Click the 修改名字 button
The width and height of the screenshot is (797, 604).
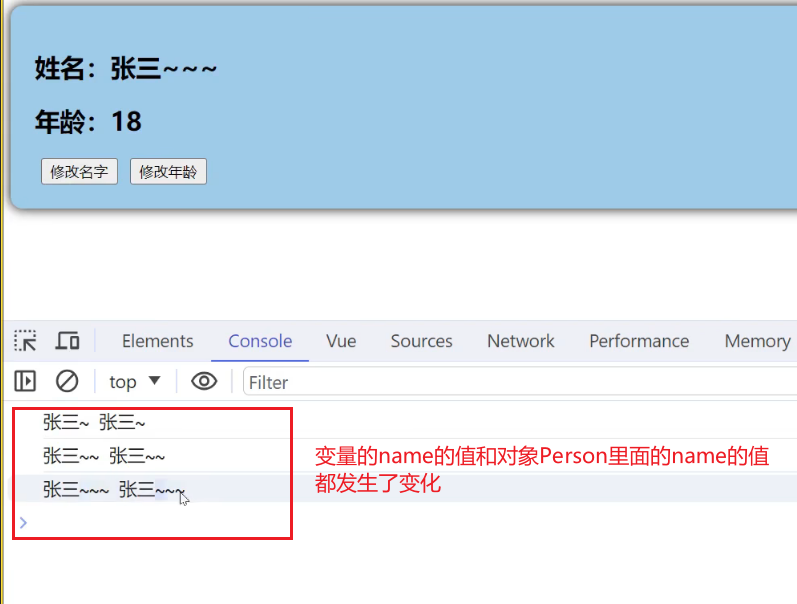point(79,172)
